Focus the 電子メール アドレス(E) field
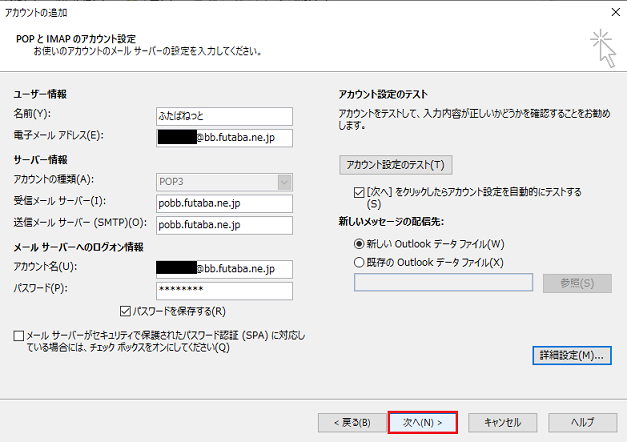 [x=224, y=138]
